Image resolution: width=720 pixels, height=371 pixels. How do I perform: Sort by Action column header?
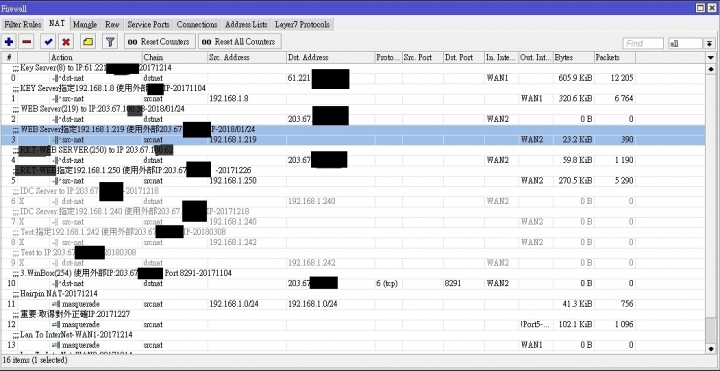click(96, 58)
